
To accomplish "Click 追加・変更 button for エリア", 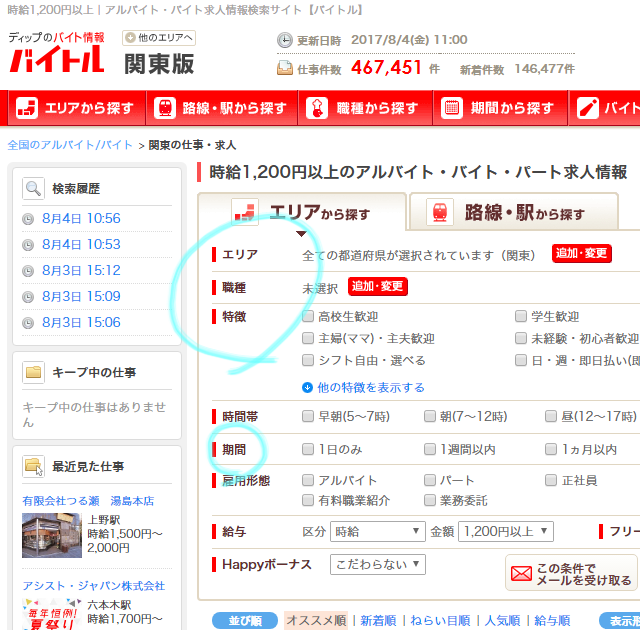I will 582,254.
